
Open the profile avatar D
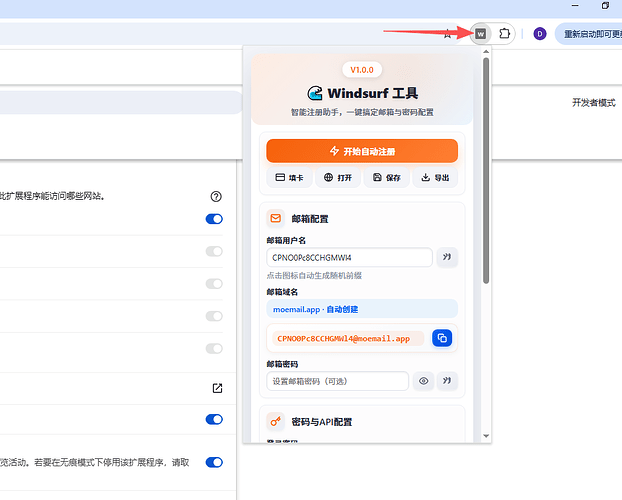539,34
